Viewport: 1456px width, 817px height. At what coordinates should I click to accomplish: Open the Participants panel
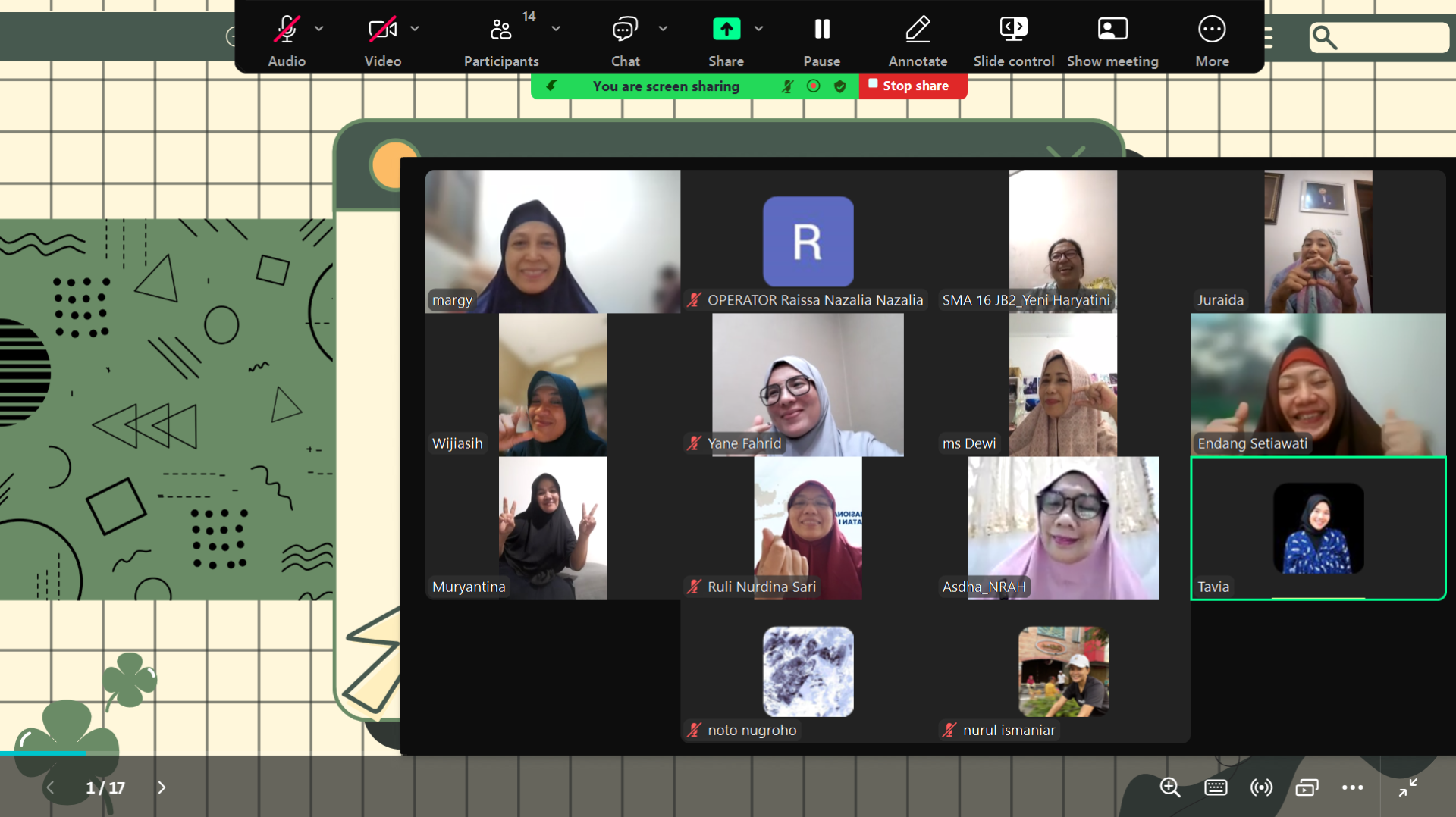coord(500,30)
